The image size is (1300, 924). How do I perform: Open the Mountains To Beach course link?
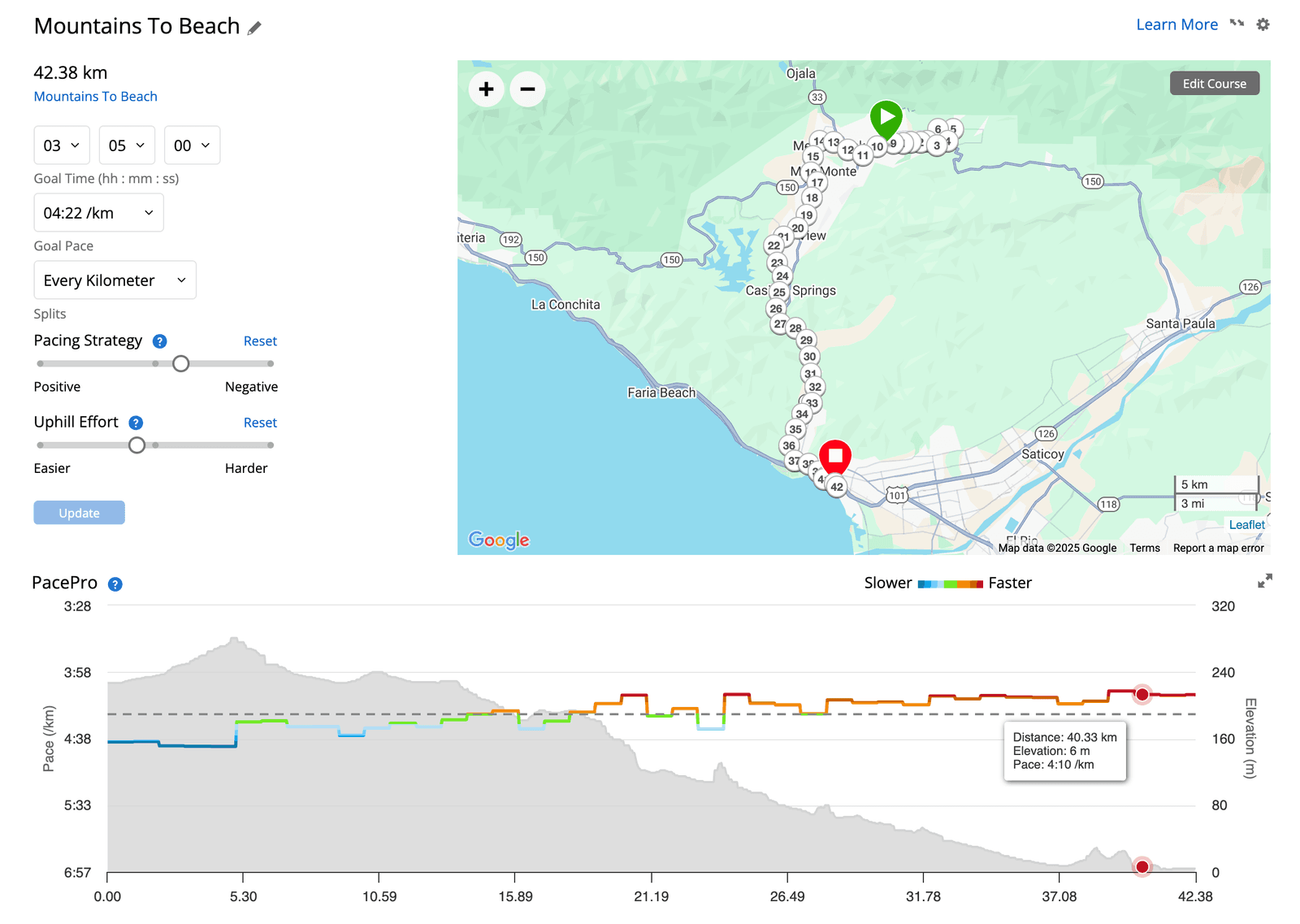95,97
